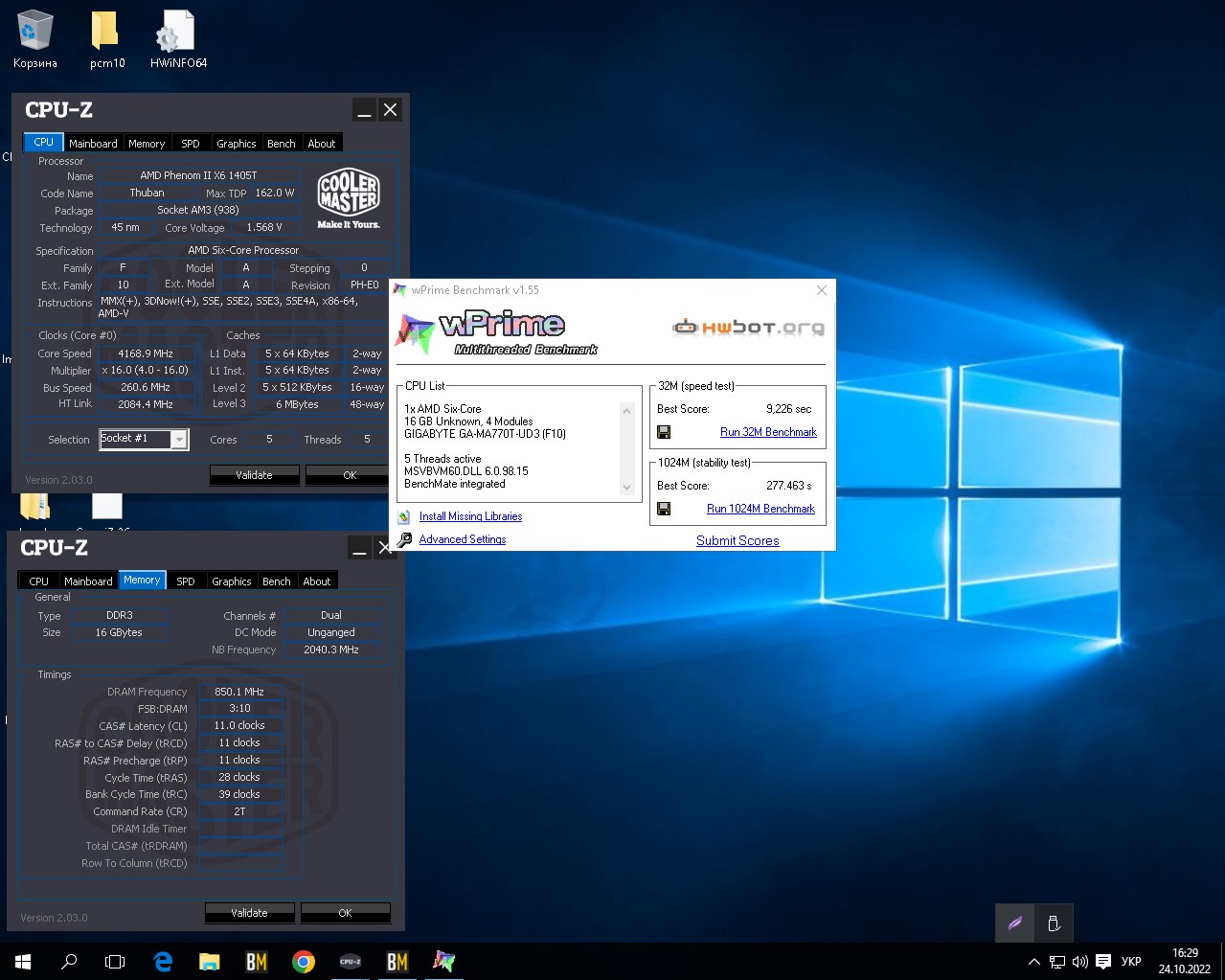Click the 1024M best score 277.463 s

tap(788, 486)
